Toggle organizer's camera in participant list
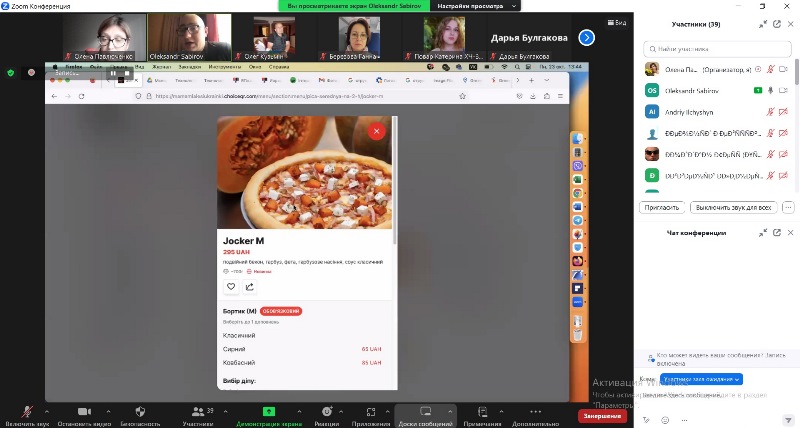800x428 pixels. tap(783, 69)
